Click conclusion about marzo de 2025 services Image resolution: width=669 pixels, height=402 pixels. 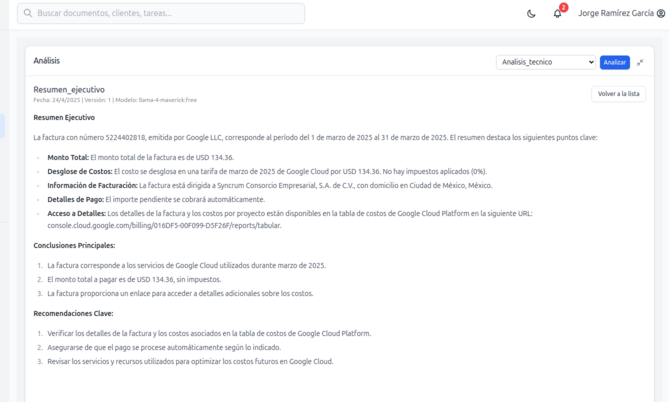[x=186, y=265]
